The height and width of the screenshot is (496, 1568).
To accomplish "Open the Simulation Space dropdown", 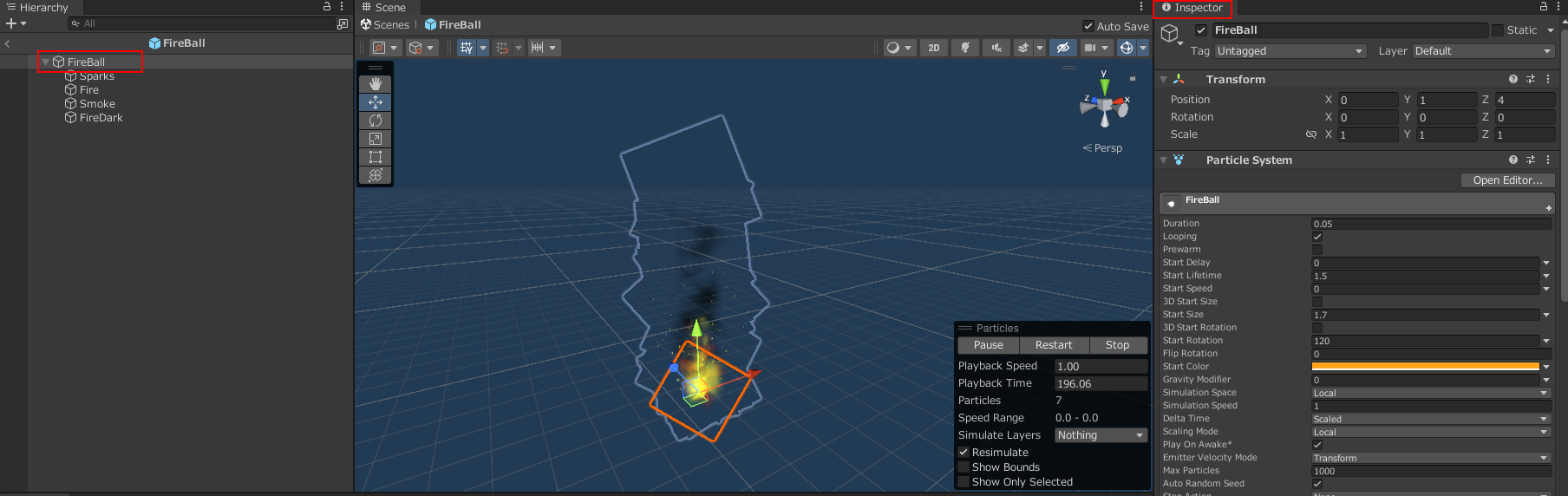I will click(x=1431, y=393).
